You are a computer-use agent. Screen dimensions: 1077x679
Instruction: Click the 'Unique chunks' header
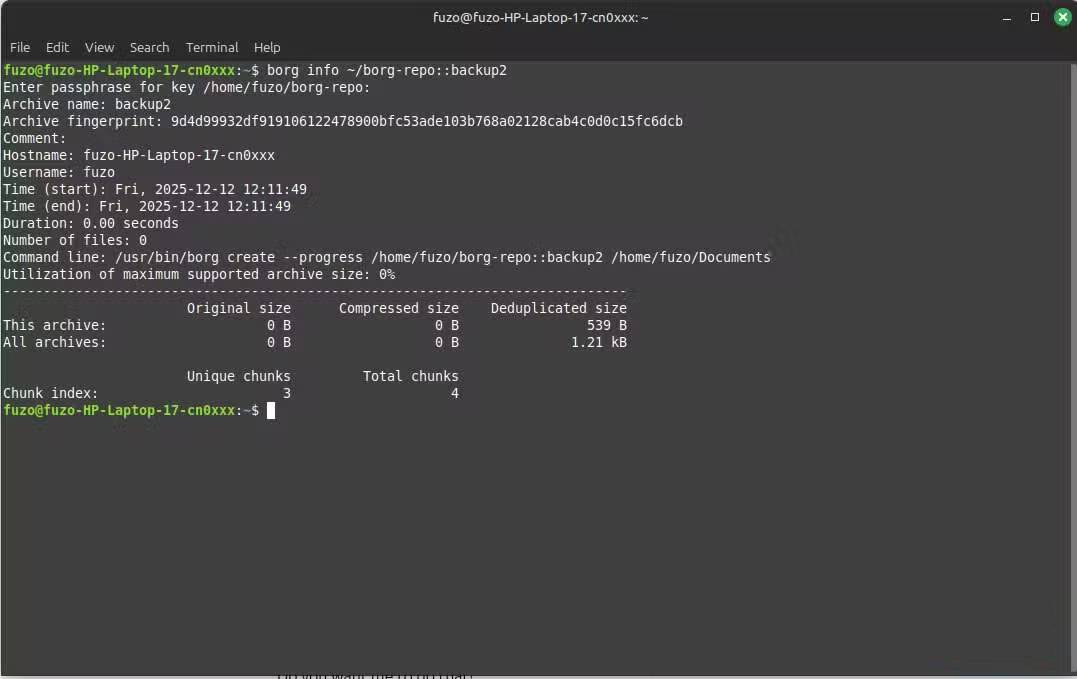(x=238, y=376)
